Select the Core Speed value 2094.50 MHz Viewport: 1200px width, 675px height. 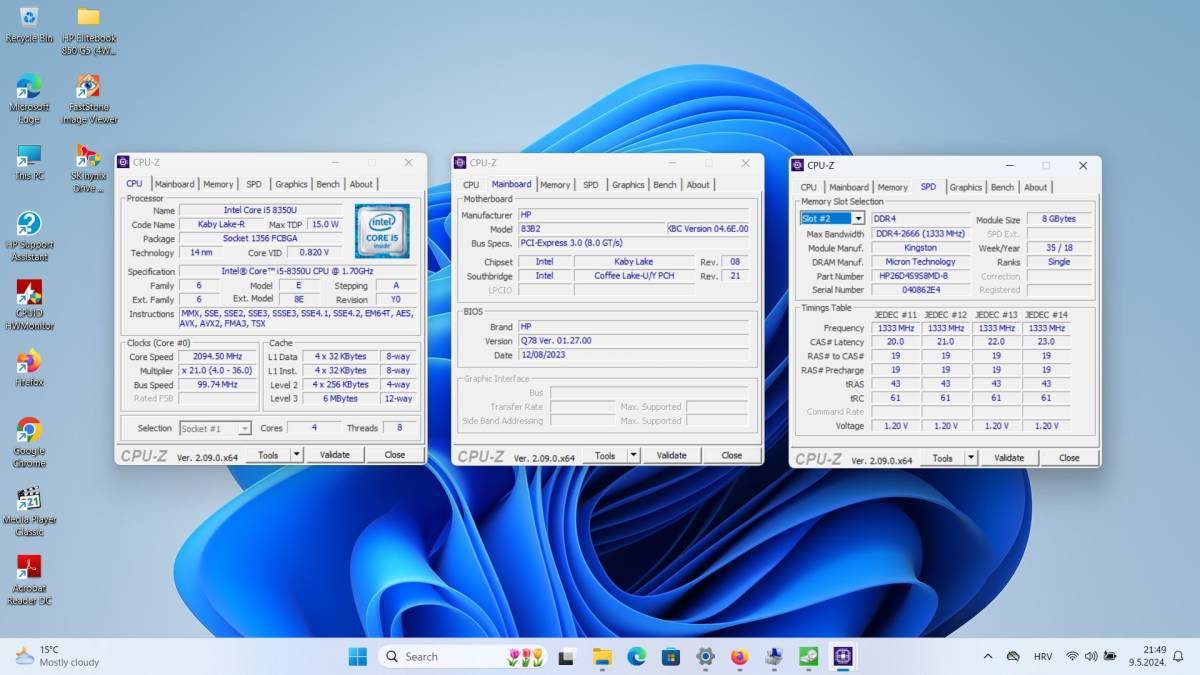coord(217,357)
